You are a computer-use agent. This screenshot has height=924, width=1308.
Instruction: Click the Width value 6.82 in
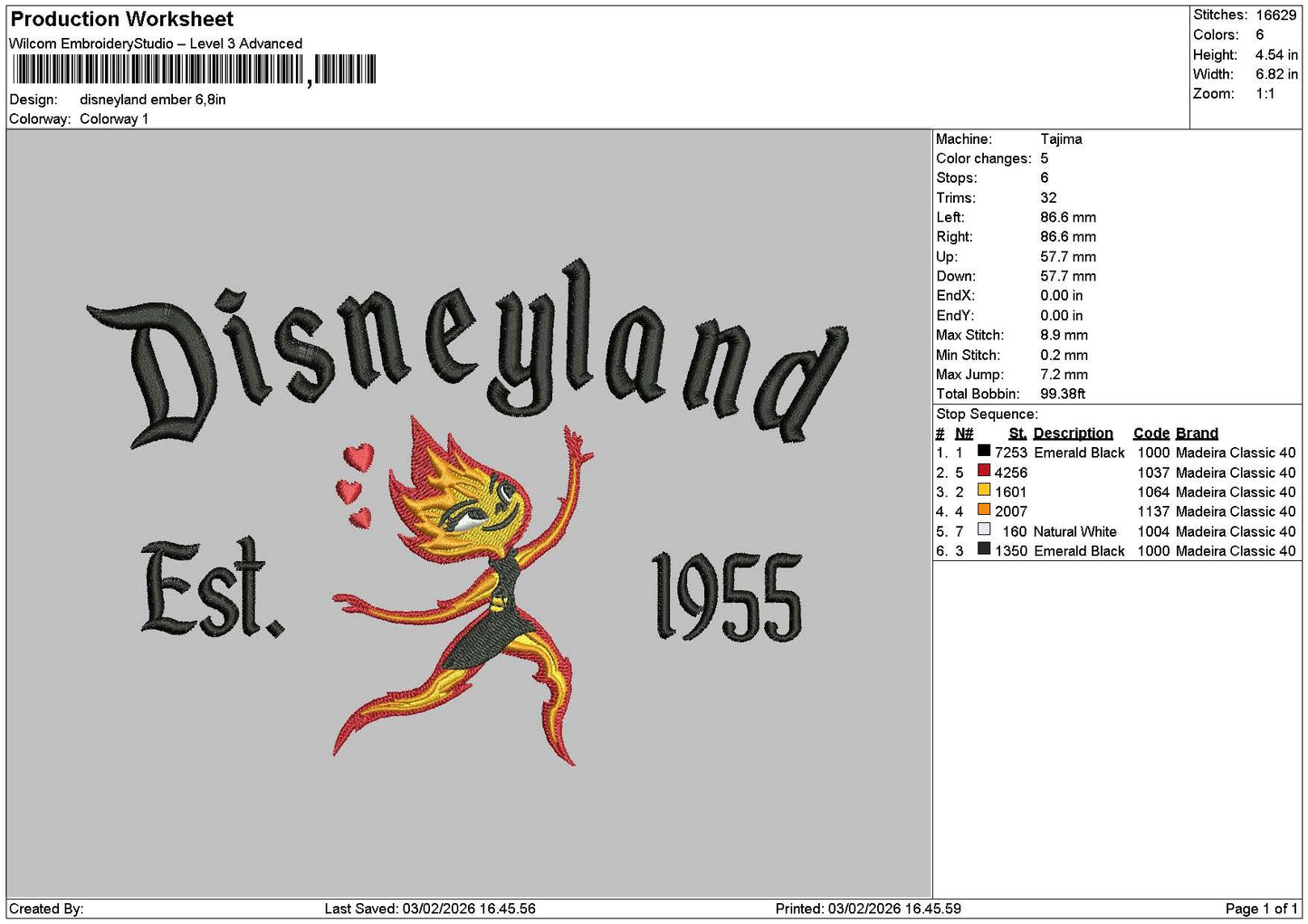pyautogui.click(x=1276, y=74)
